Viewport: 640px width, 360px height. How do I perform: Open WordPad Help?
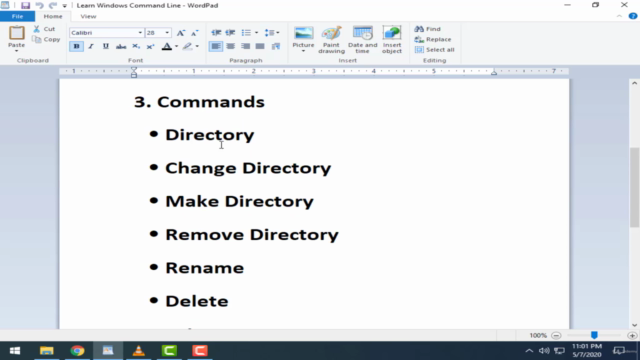click(x=633, y=16)
